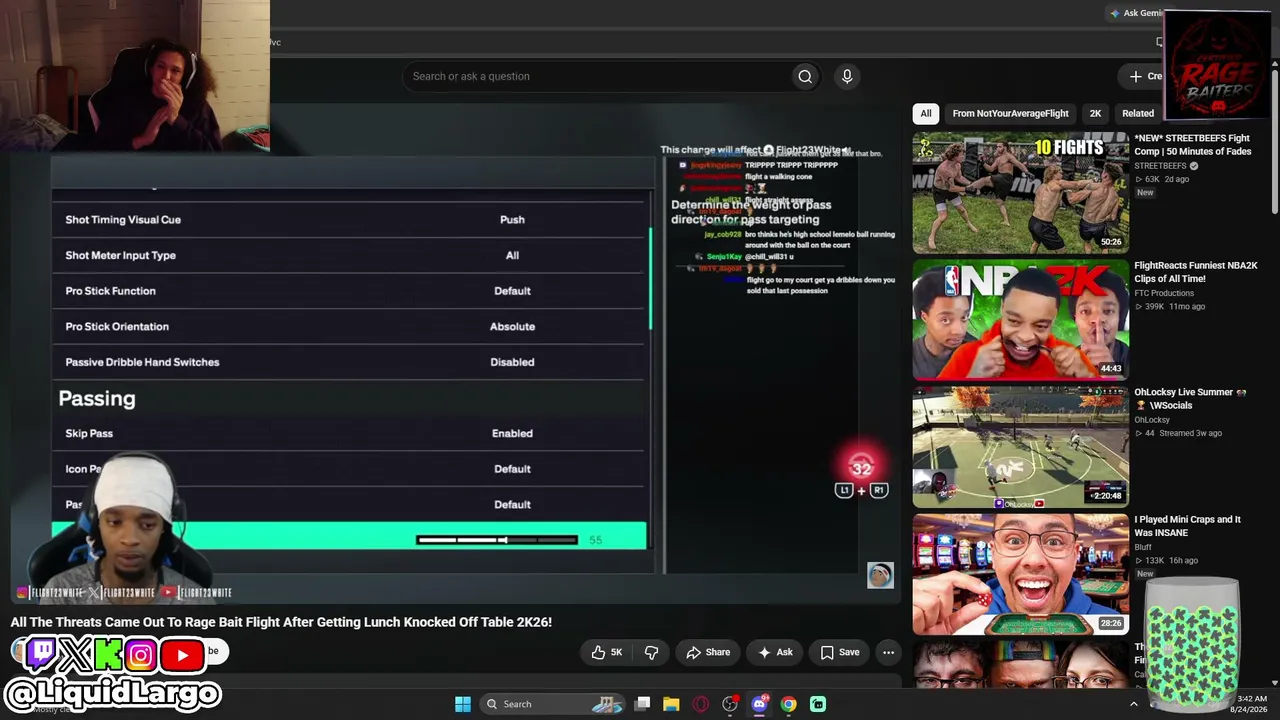The height and width of the screenshot is (720, 1280).
Task: Open 'FlightReacts Funniest NBA2K Clips' title
Action: tap(1195, 272)
